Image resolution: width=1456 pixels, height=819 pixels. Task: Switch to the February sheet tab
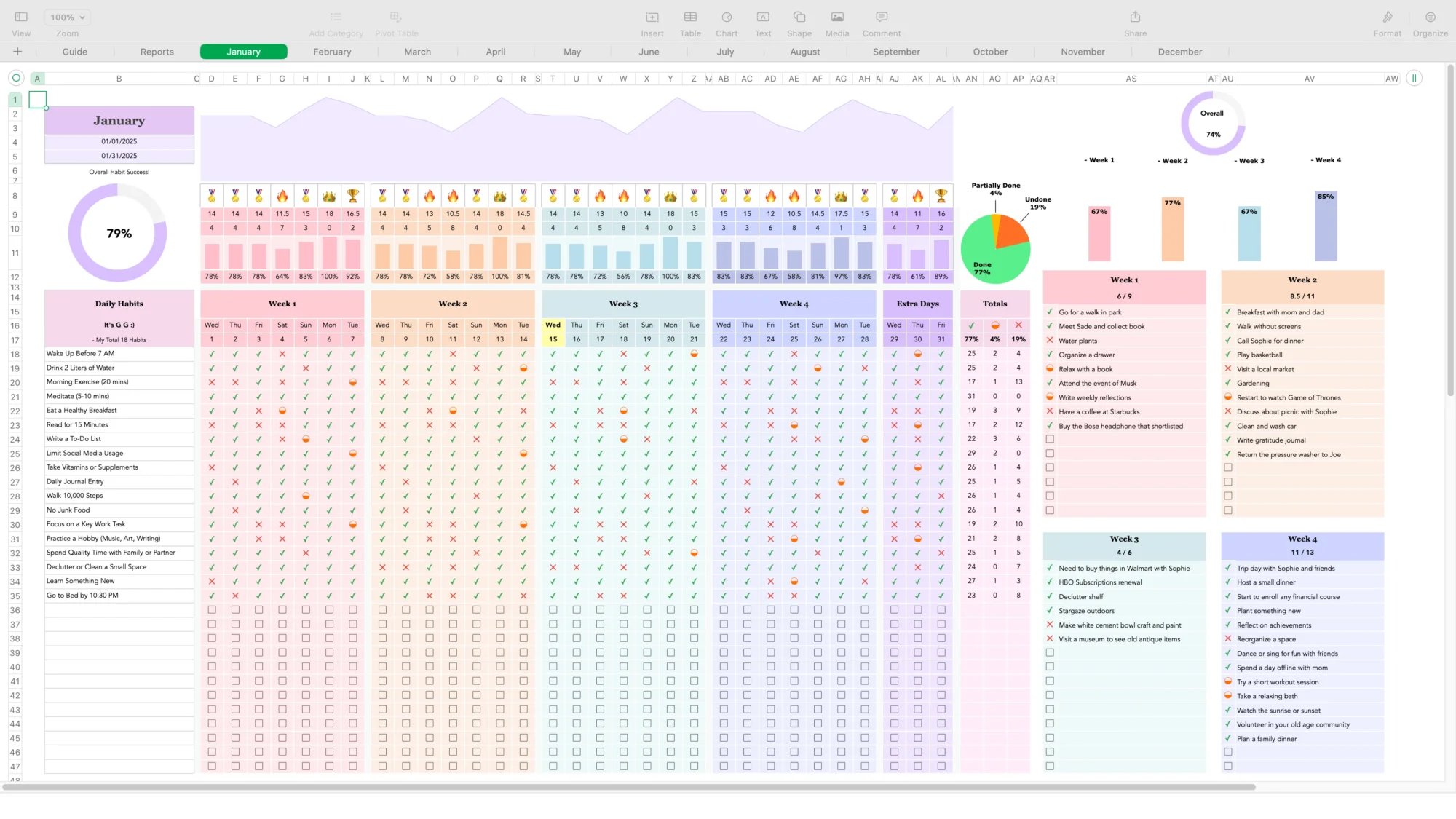pos(332,52)
